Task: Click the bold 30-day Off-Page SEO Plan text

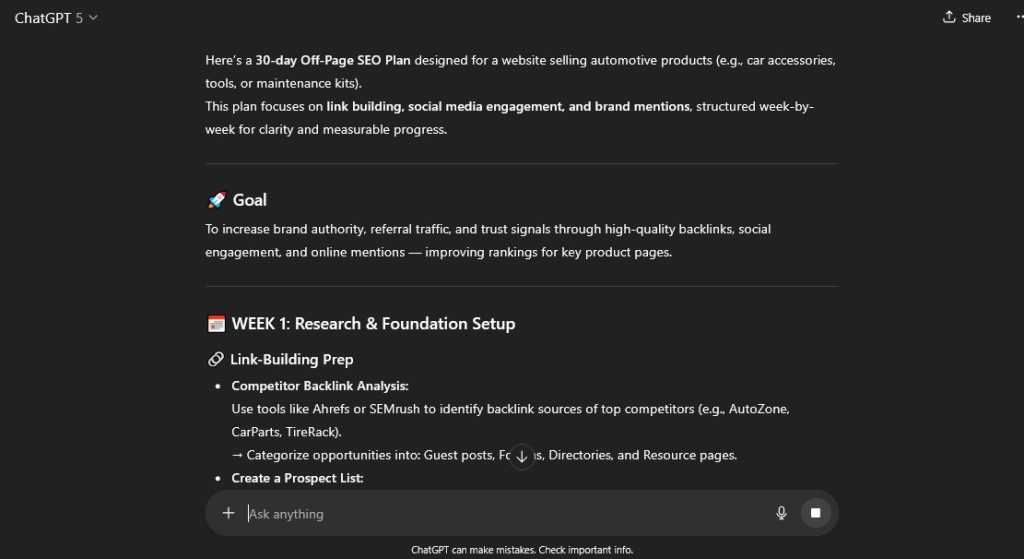Action: (333, 60)
